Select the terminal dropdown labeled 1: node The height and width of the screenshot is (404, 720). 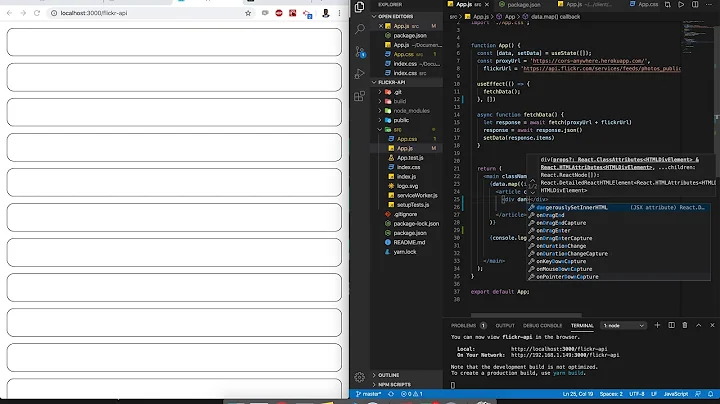point(623,325)
